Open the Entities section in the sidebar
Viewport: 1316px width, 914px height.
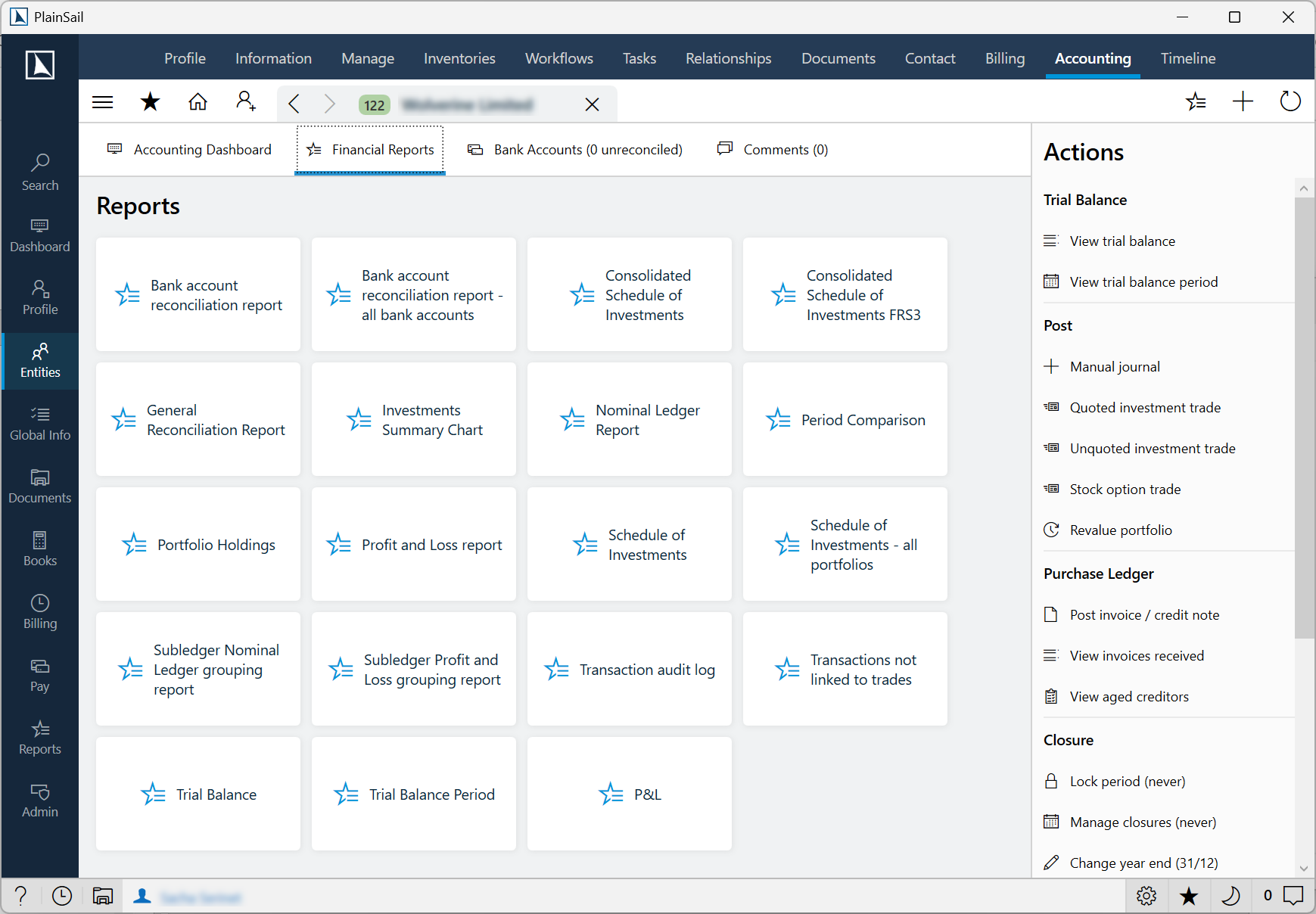(39, 361)
